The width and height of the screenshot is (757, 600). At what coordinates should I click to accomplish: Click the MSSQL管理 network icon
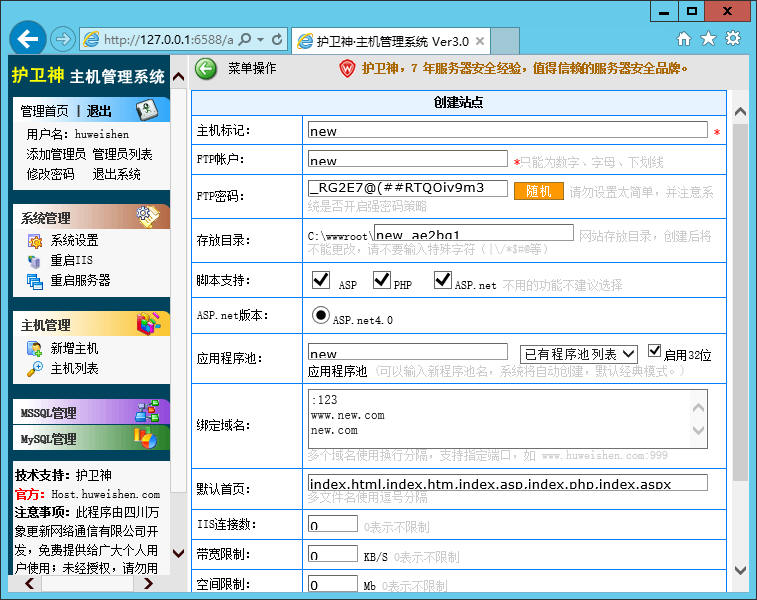point(147,411)
